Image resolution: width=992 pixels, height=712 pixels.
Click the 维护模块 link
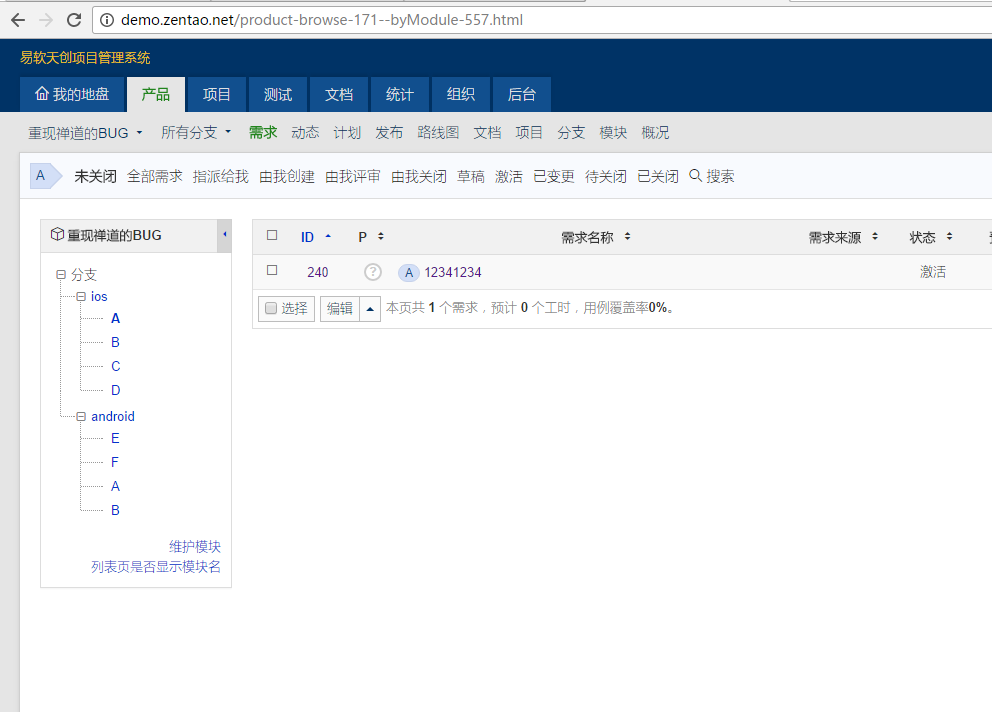[x=195, y=546]
